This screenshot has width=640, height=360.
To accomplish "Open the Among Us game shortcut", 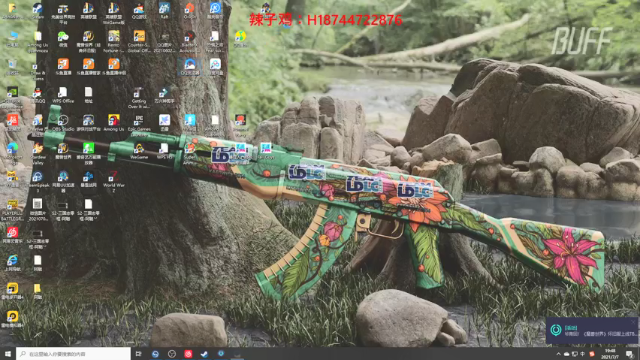I will coord(113,123).
